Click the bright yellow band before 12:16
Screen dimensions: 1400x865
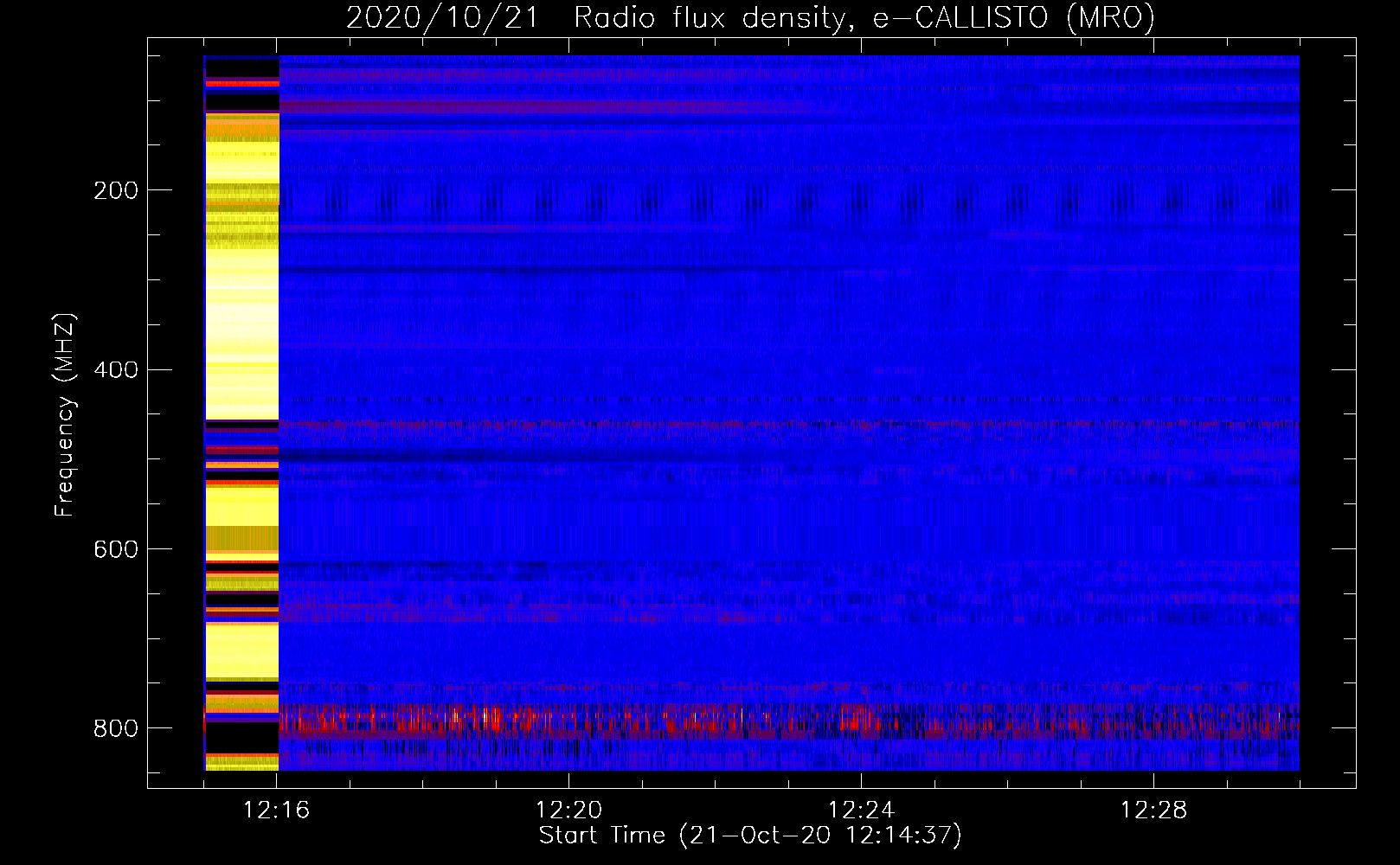[x=241, y=413]
